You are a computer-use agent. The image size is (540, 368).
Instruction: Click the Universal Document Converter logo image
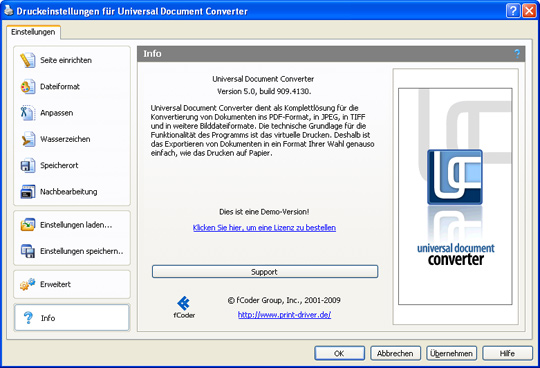point(455,197)
